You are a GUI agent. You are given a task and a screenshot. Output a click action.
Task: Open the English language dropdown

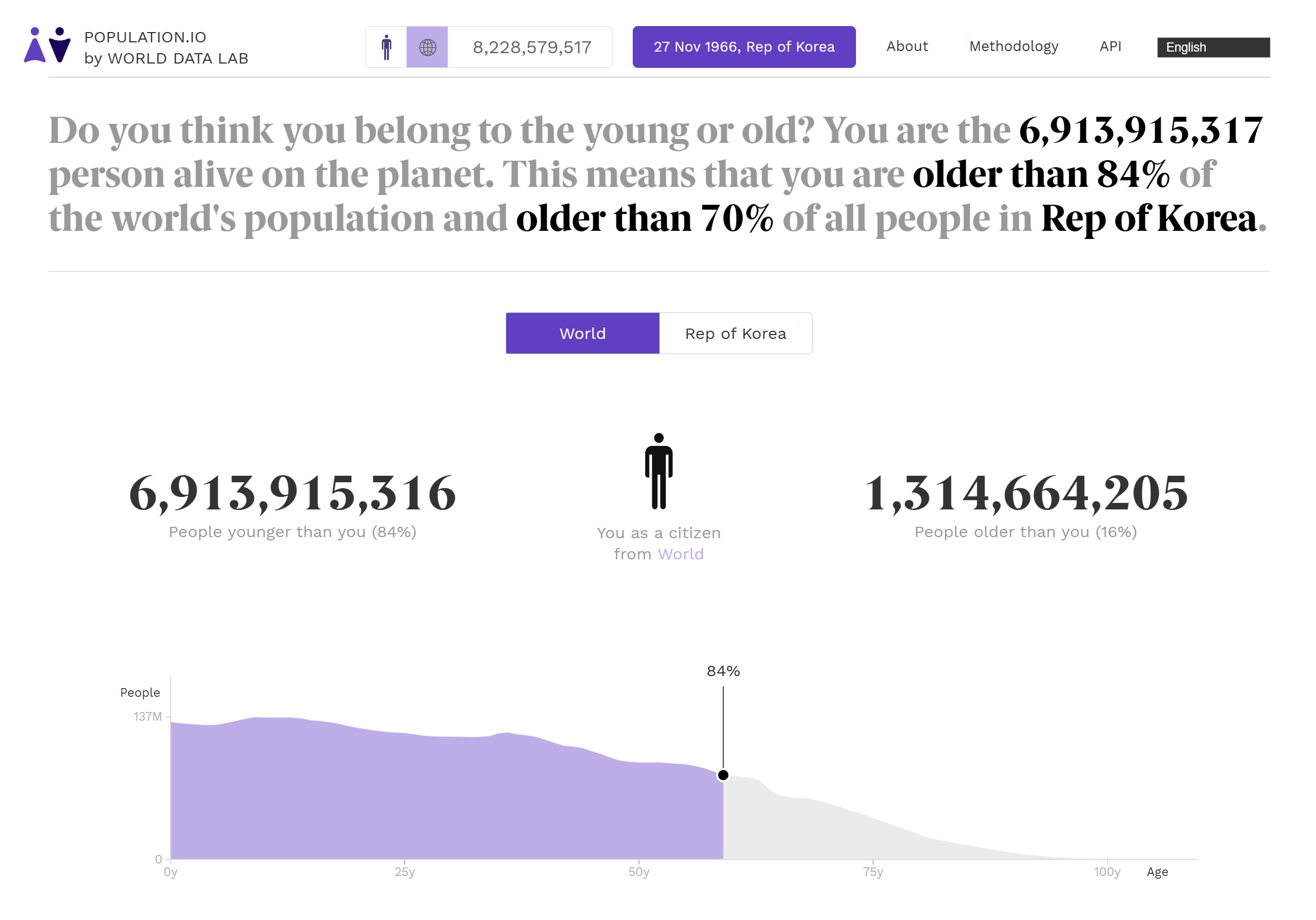click(1213, 47)
